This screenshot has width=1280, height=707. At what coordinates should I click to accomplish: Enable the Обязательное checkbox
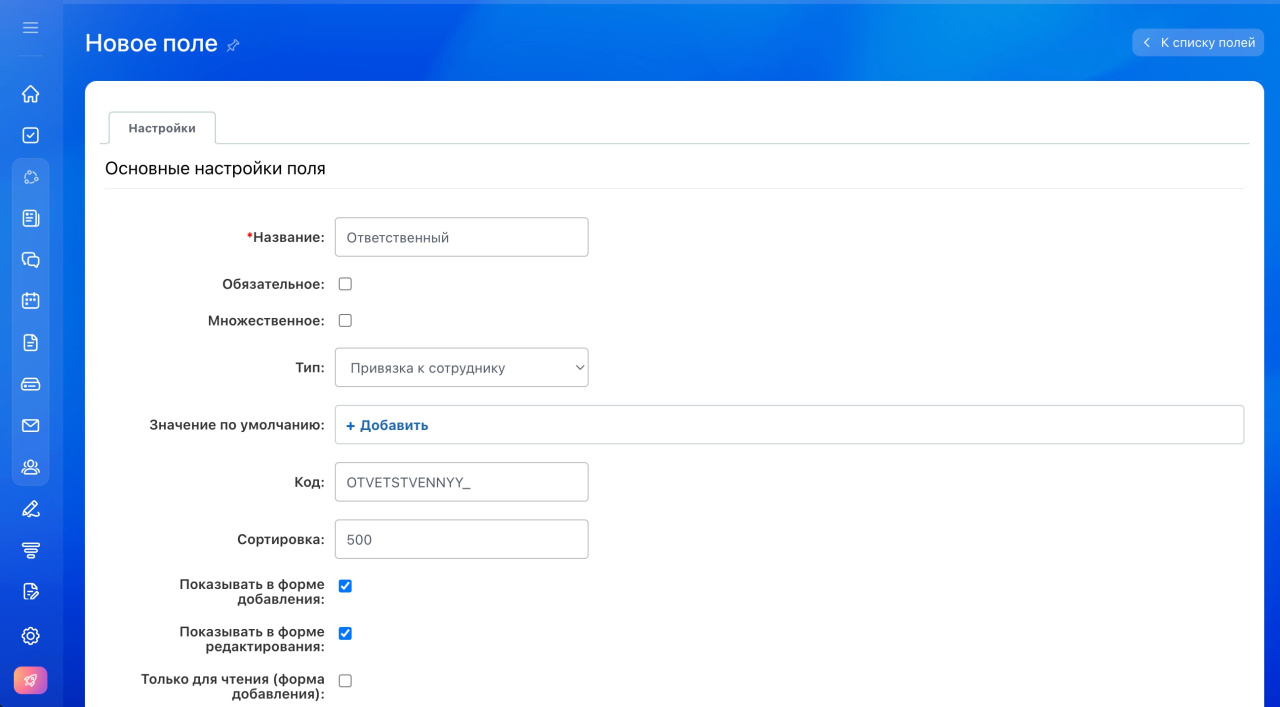345,284
